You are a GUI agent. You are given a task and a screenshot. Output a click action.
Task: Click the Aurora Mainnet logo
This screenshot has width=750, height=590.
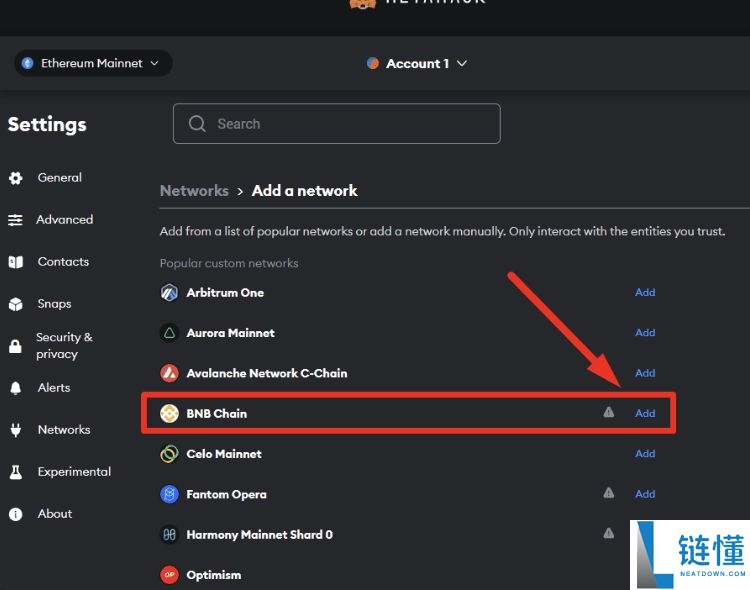pos(169,333)
